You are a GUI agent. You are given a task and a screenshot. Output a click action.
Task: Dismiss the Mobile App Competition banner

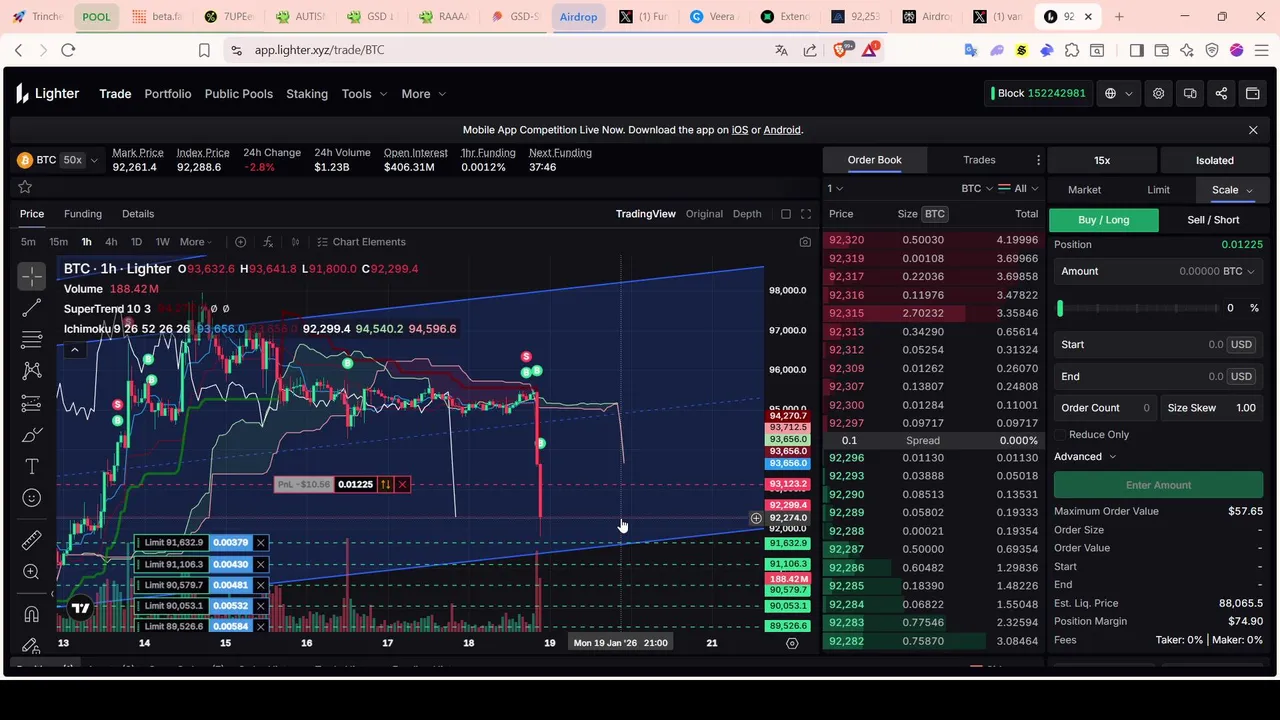coord(1253,130)
